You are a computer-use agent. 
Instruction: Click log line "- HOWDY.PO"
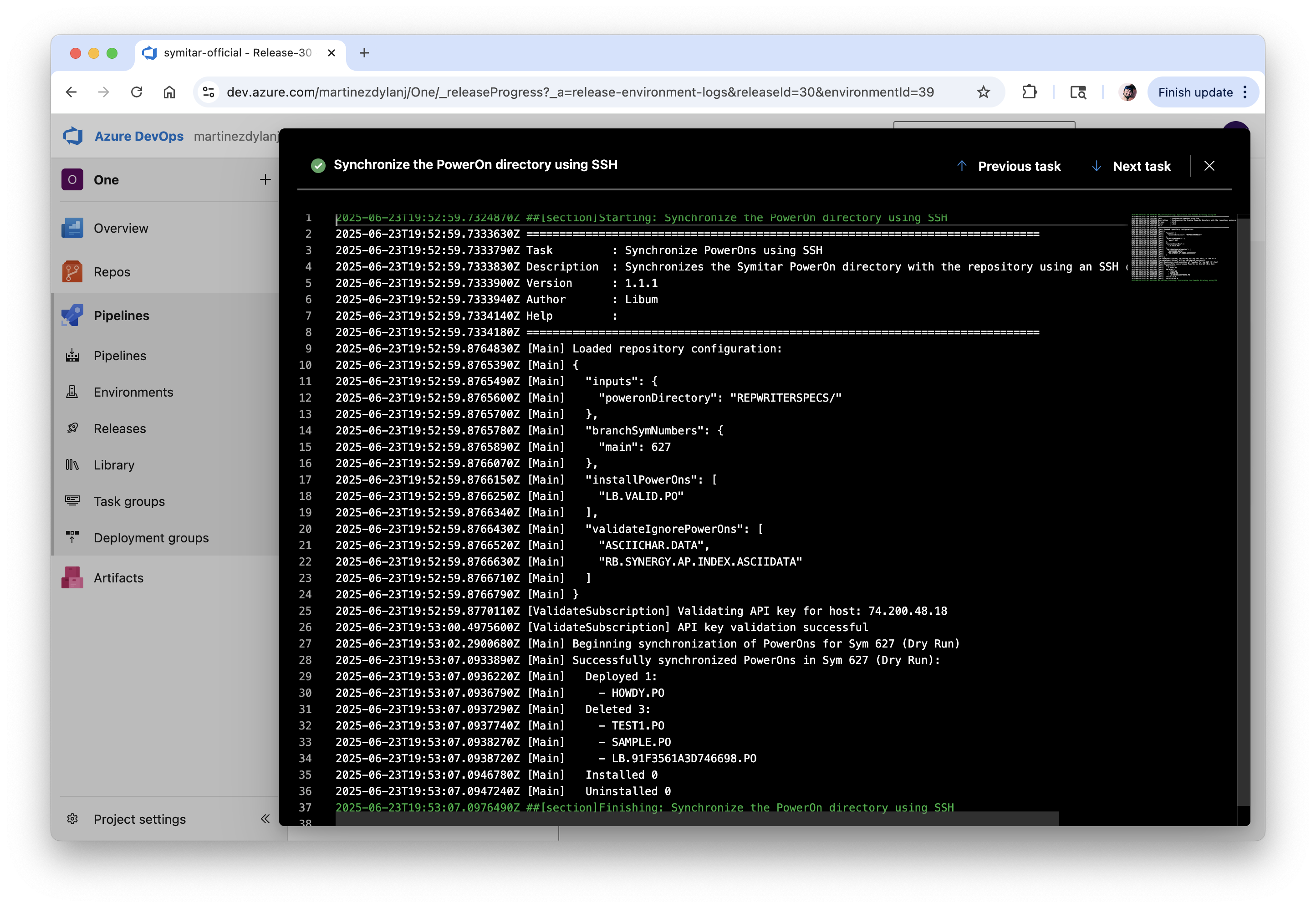click(x=500, y=693)
